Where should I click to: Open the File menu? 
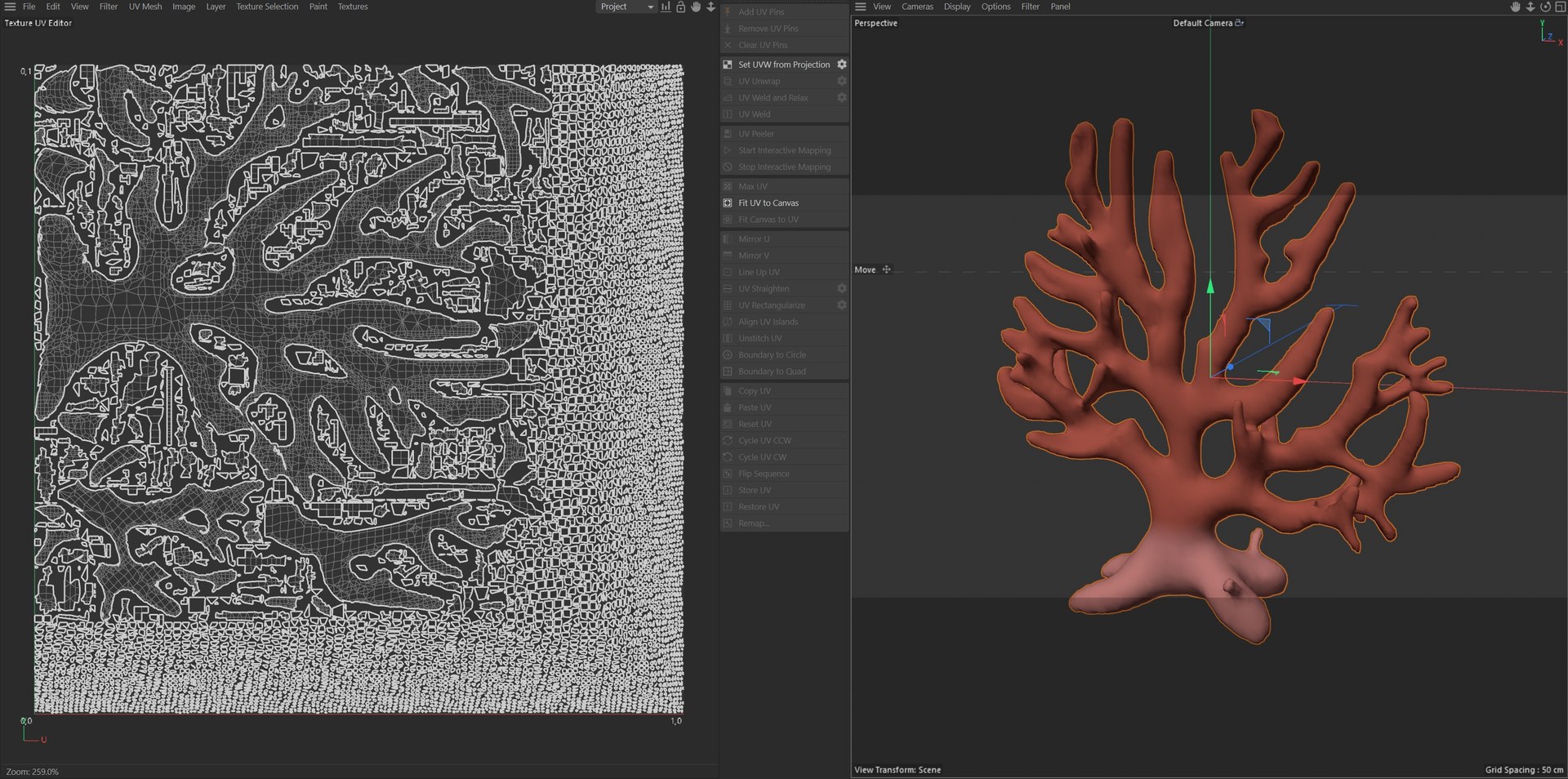tap(29, 7)
